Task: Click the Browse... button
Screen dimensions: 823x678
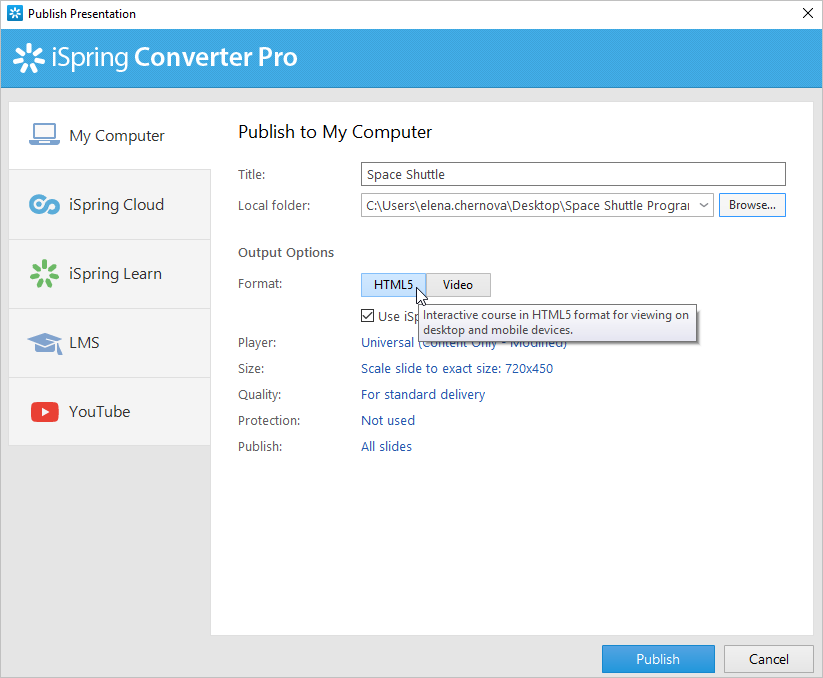Action: (752, 205)
